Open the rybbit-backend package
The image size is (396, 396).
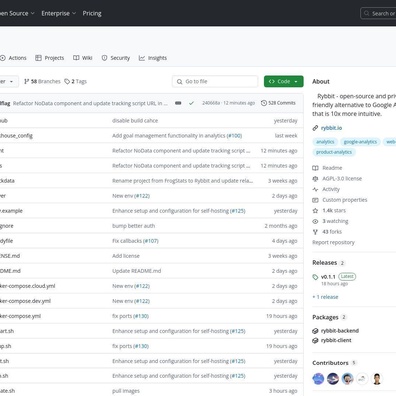(340, 331)
